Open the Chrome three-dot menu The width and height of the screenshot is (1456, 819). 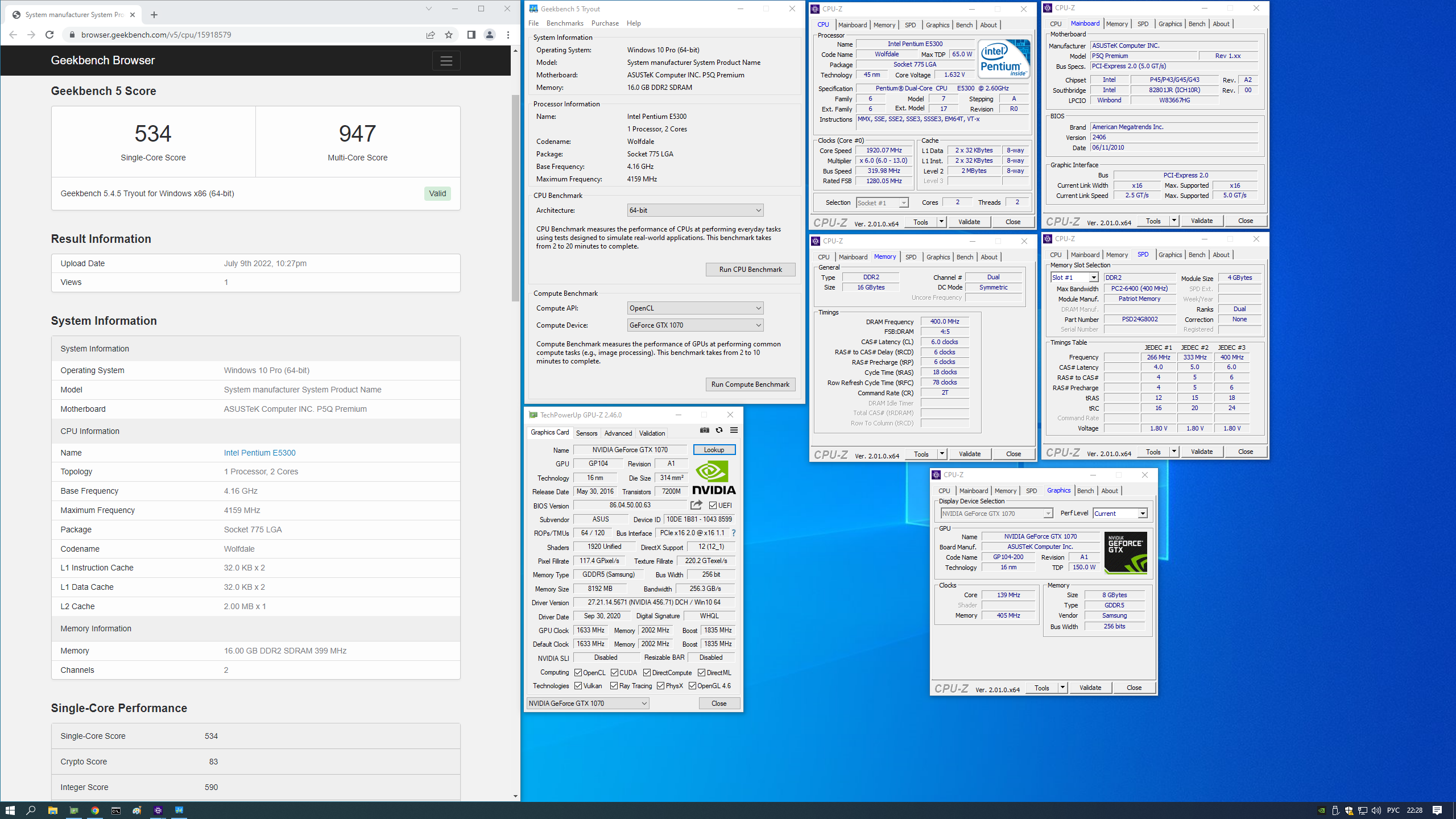(508, 35)
